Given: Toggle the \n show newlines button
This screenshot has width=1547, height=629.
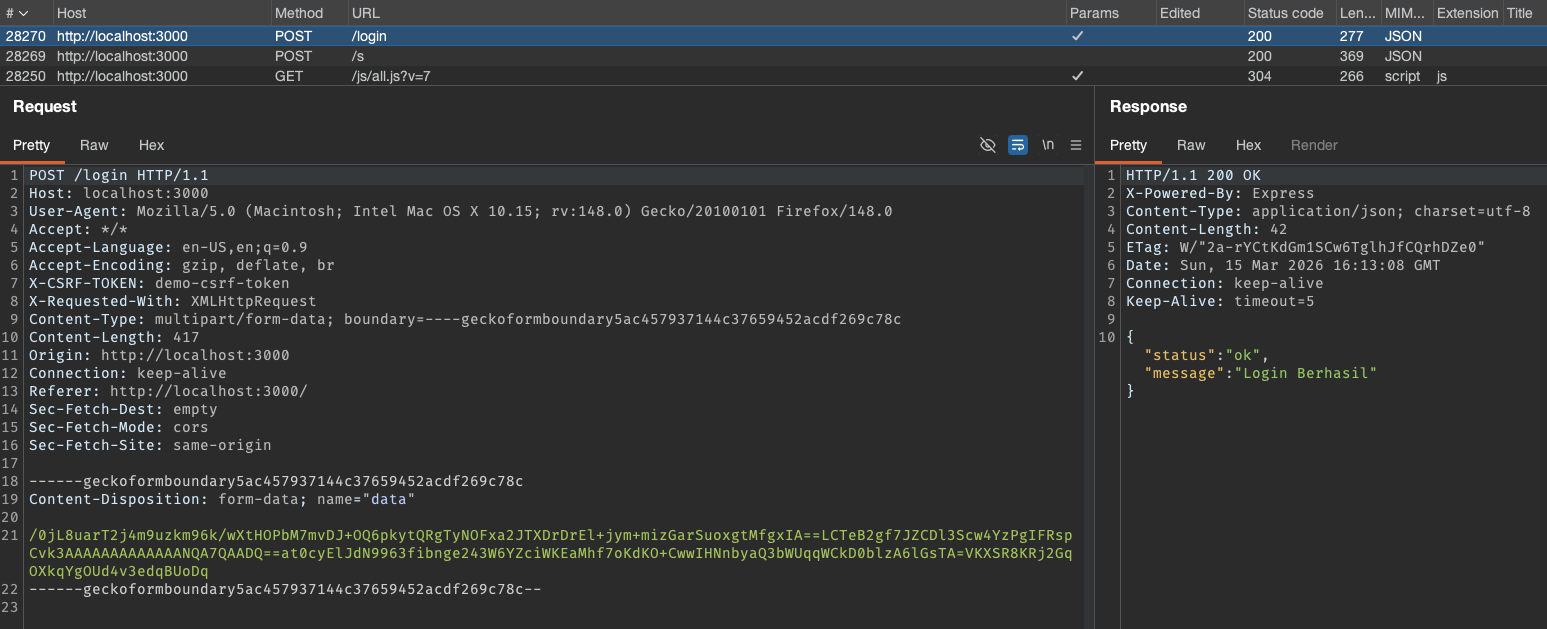Looking at the screenshot, I should tap(1047, 145).
